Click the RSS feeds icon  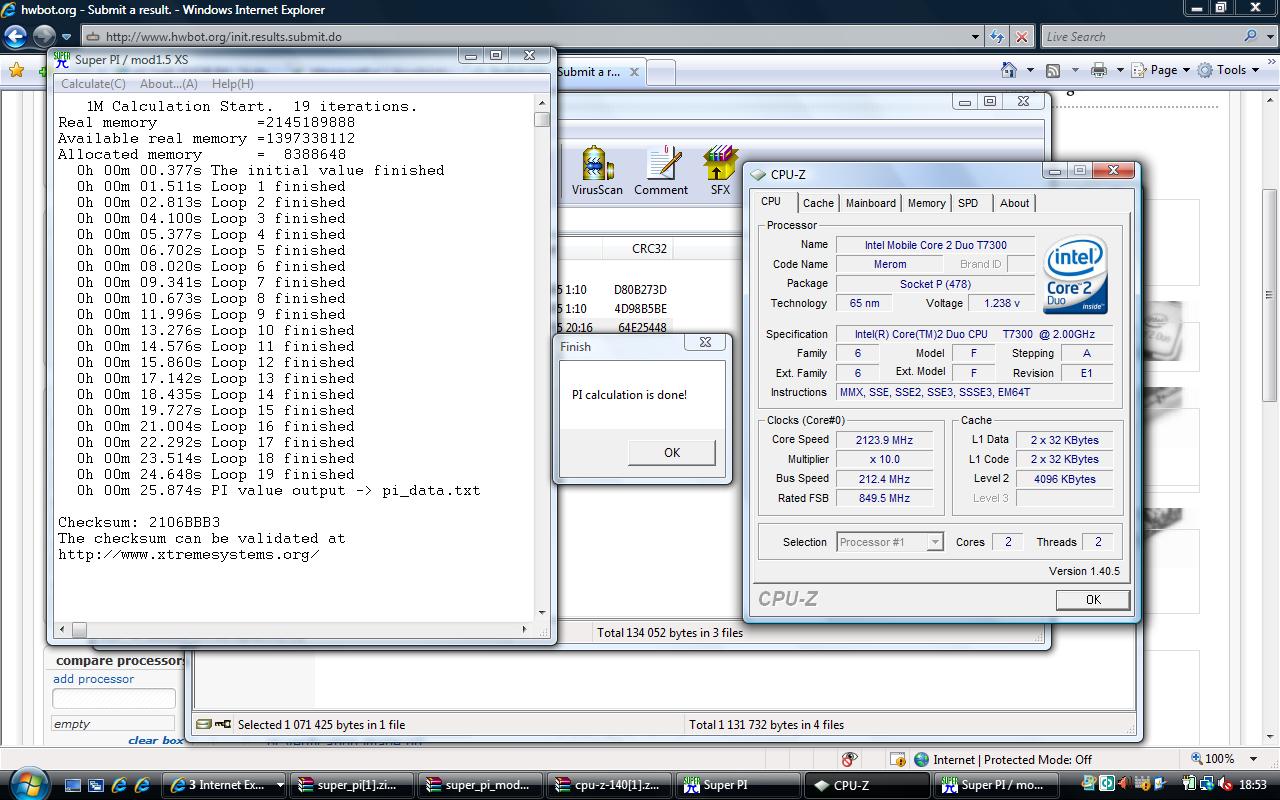(x=1052, y=70)
